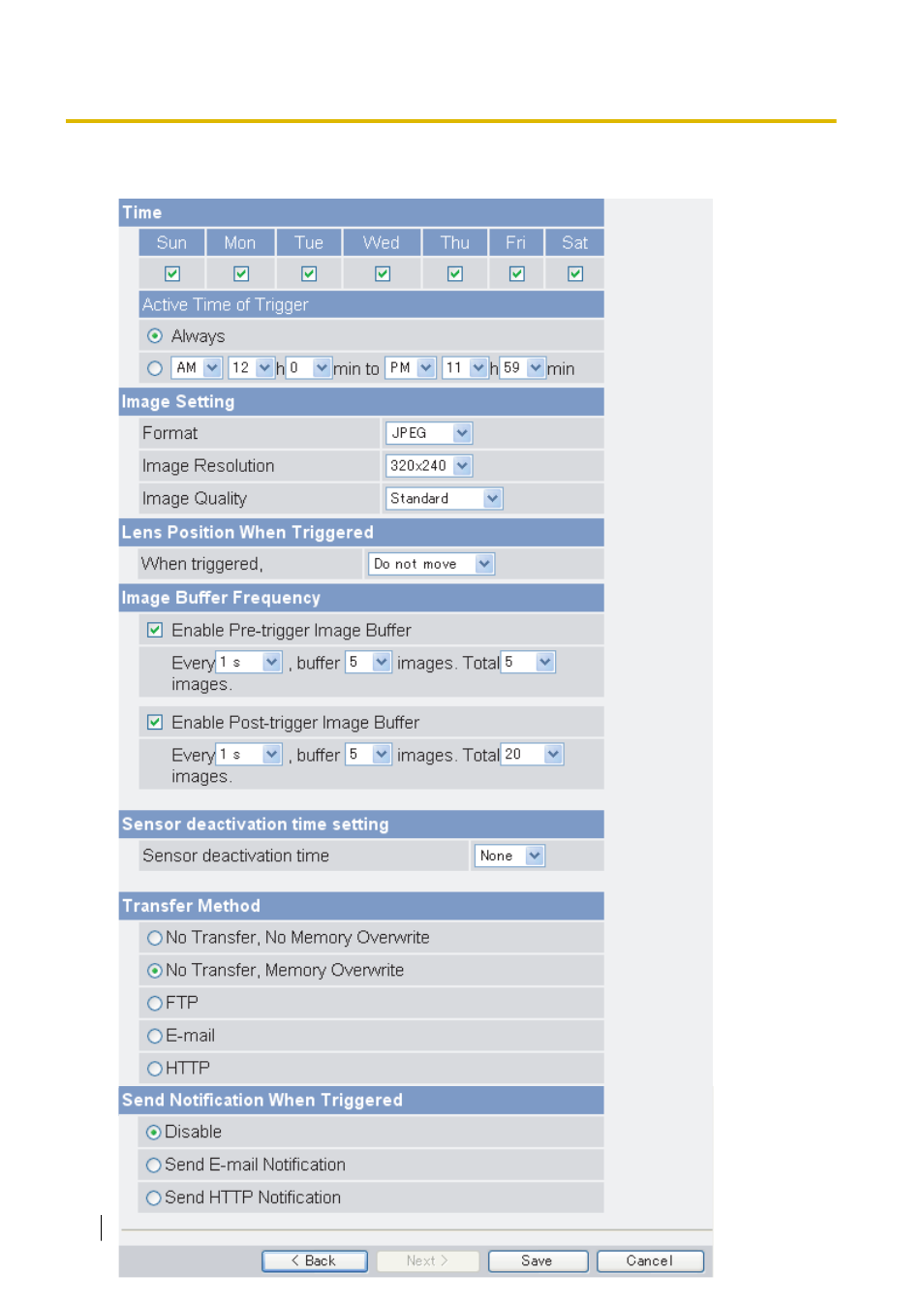This screenshot has width=924, height=1308.
Task: Uncheck the Mon day checkbox
Action: tap(241, 273)
